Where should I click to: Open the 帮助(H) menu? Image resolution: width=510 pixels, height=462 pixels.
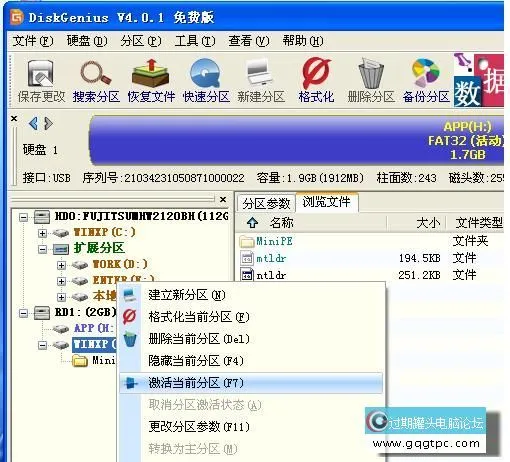pyautogui.click(x=303, y=41)
